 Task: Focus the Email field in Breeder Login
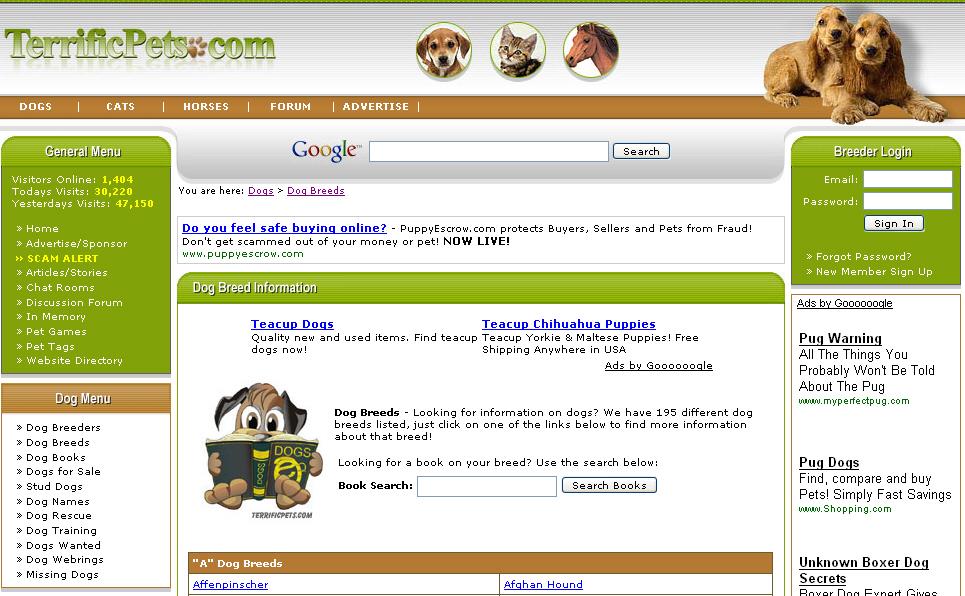coord(908,179)
